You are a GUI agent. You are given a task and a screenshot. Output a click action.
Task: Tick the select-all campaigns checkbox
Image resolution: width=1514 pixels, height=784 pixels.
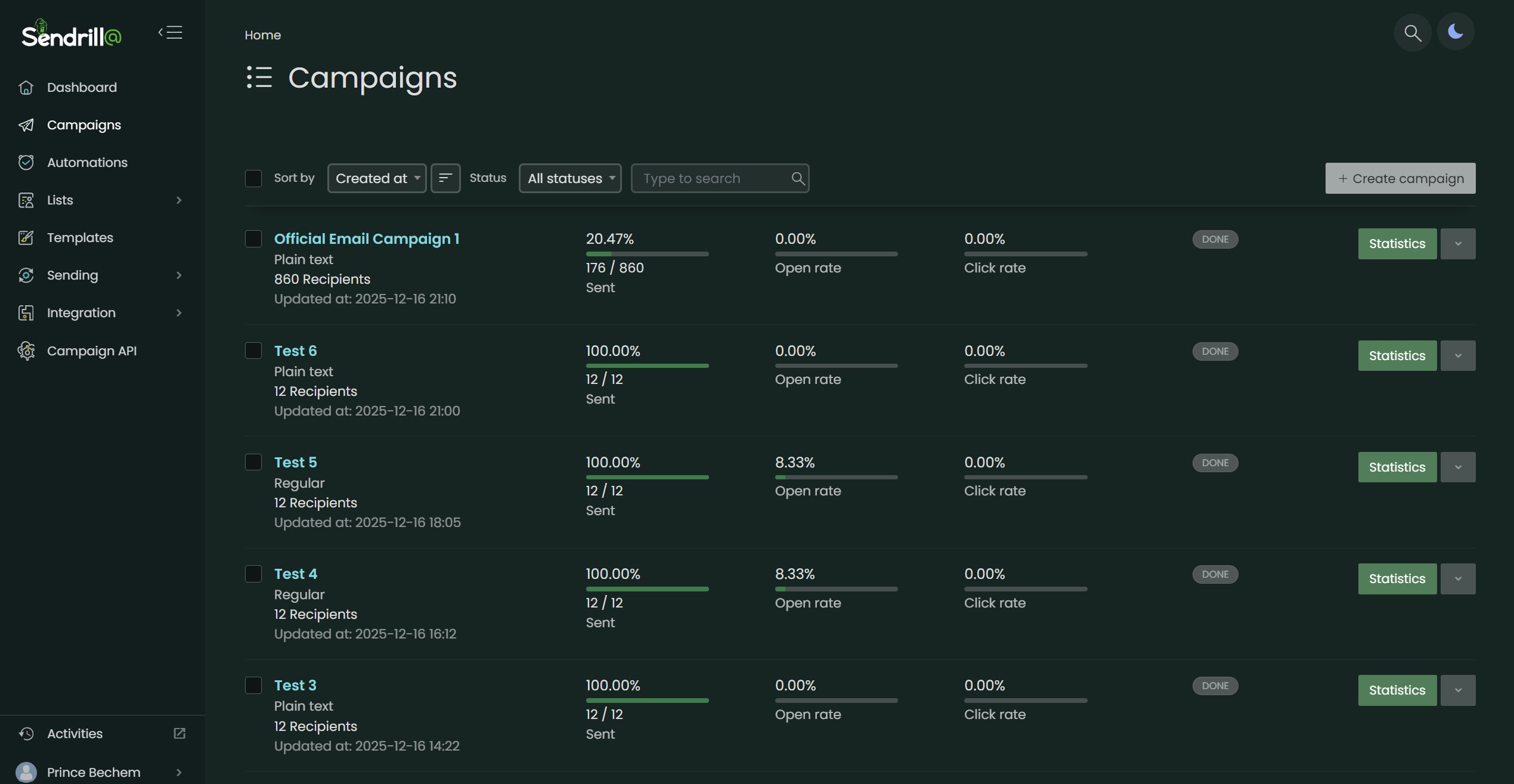point(253,178)
